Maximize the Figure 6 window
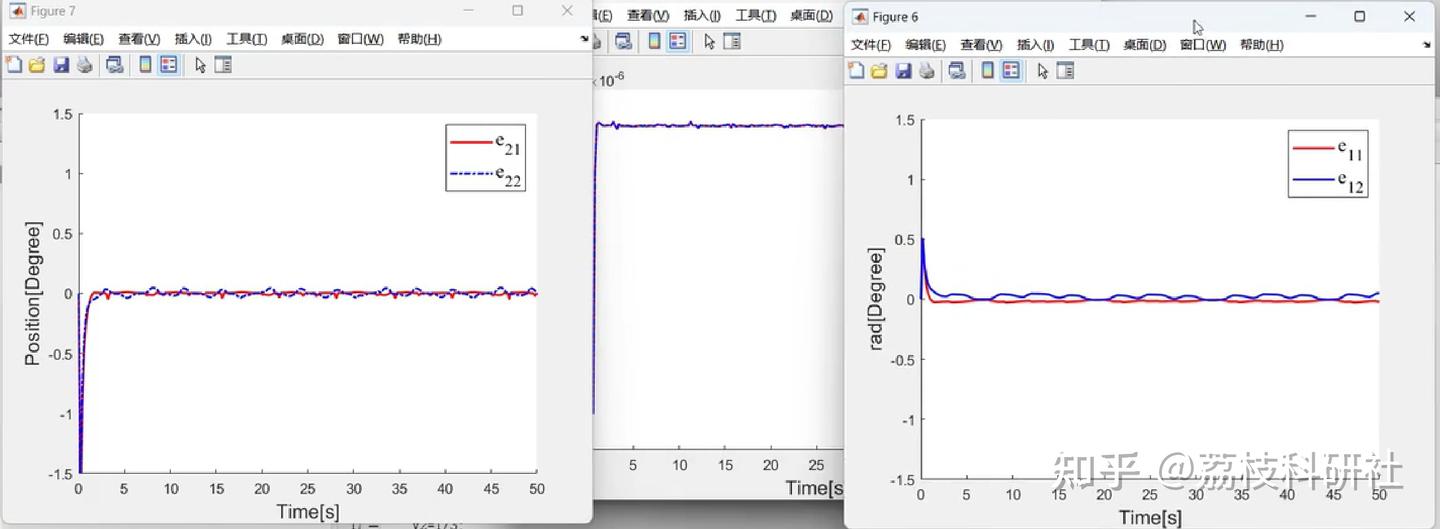This screenshot has width=1440, height=529. 1359,16
